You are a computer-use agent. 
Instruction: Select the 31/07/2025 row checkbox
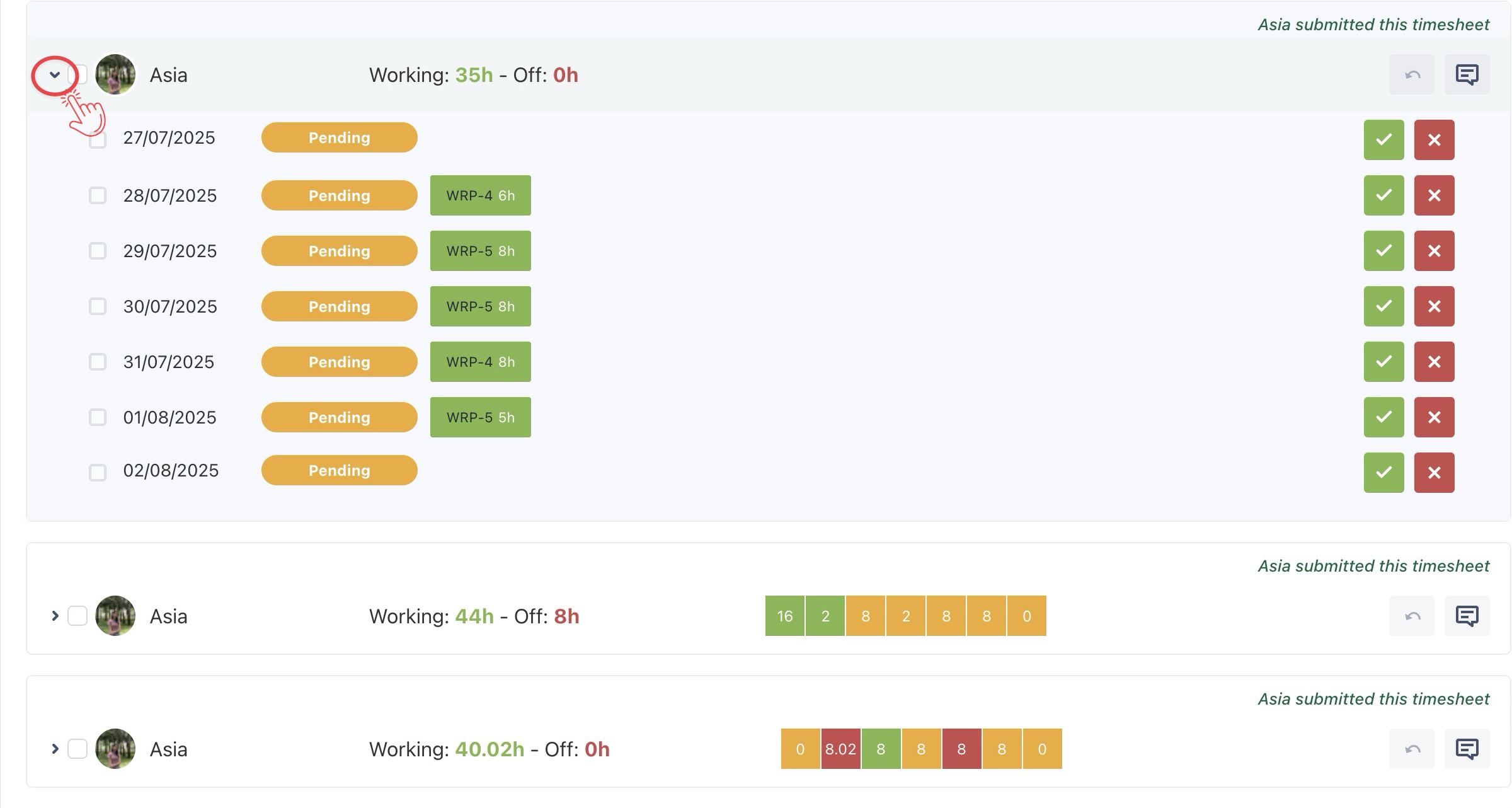pyautogui.click(x=98, y=362)
